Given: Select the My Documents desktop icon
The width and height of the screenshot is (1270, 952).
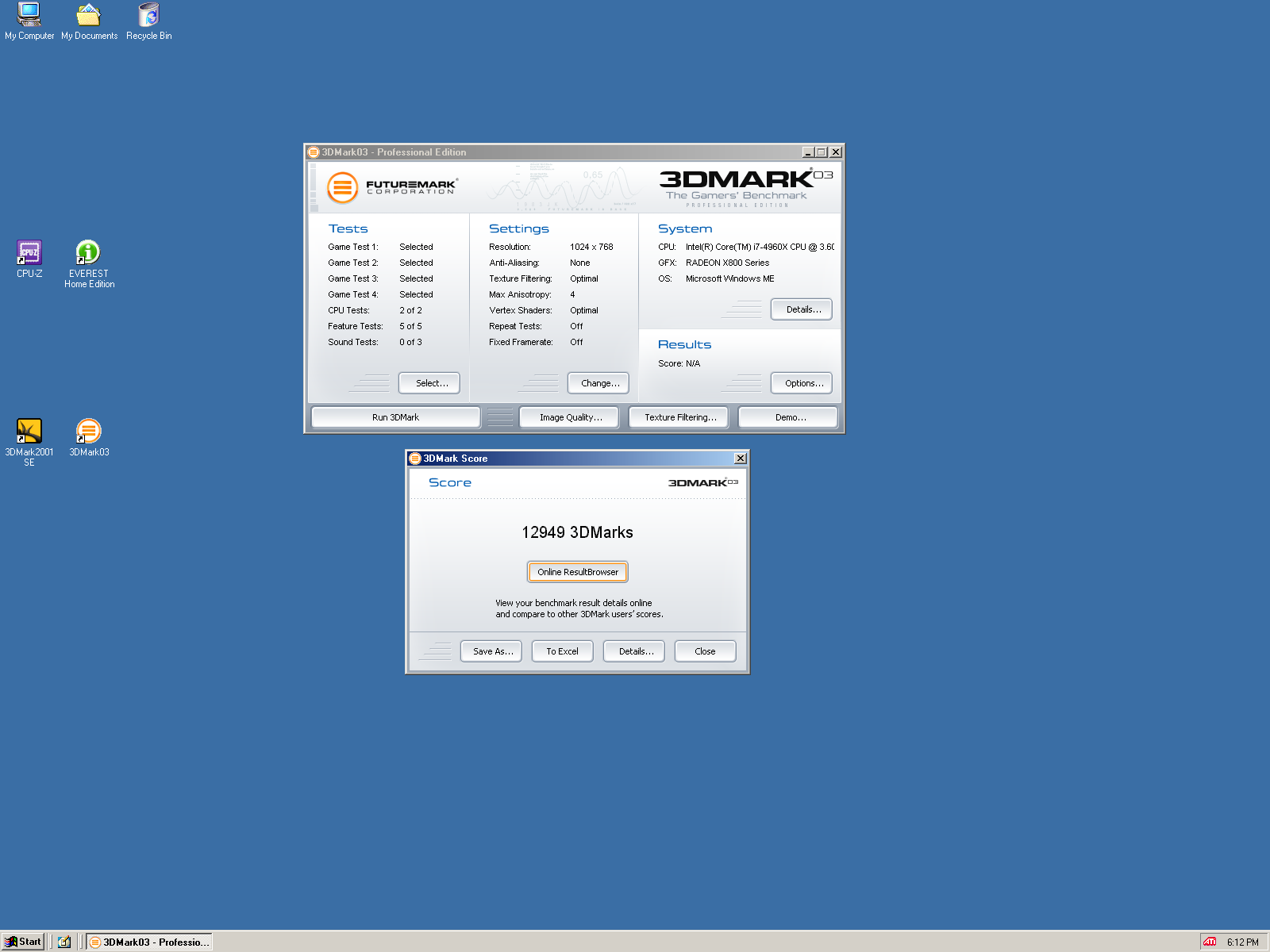Looking at the screenshot, I should (x=89, y=21).
